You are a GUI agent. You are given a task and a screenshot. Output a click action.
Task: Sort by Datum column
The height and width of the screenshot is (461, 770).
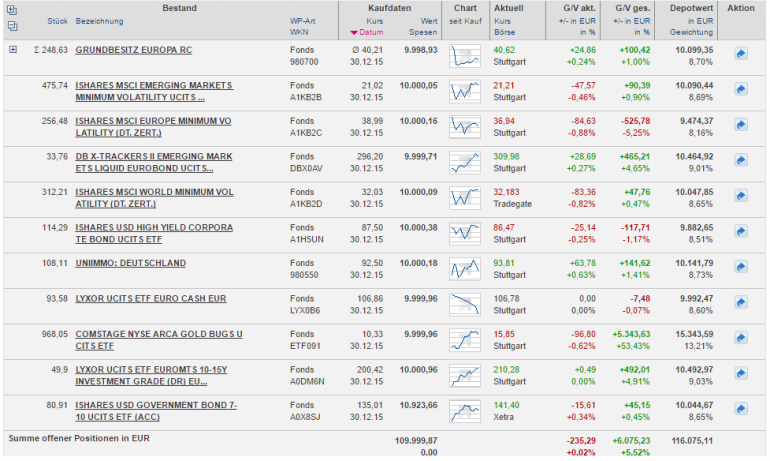tap(367, 32)
